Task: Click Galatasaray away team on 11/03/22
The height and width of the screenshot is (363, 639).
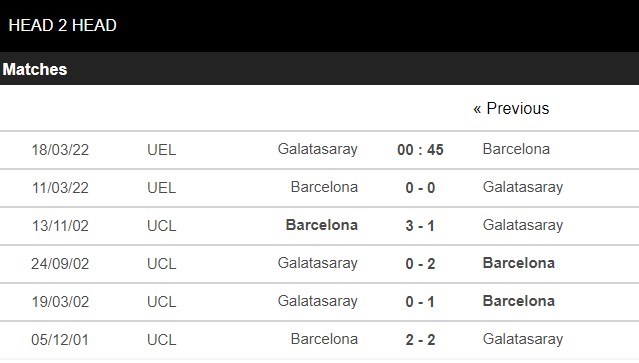Action: [523, 187]
